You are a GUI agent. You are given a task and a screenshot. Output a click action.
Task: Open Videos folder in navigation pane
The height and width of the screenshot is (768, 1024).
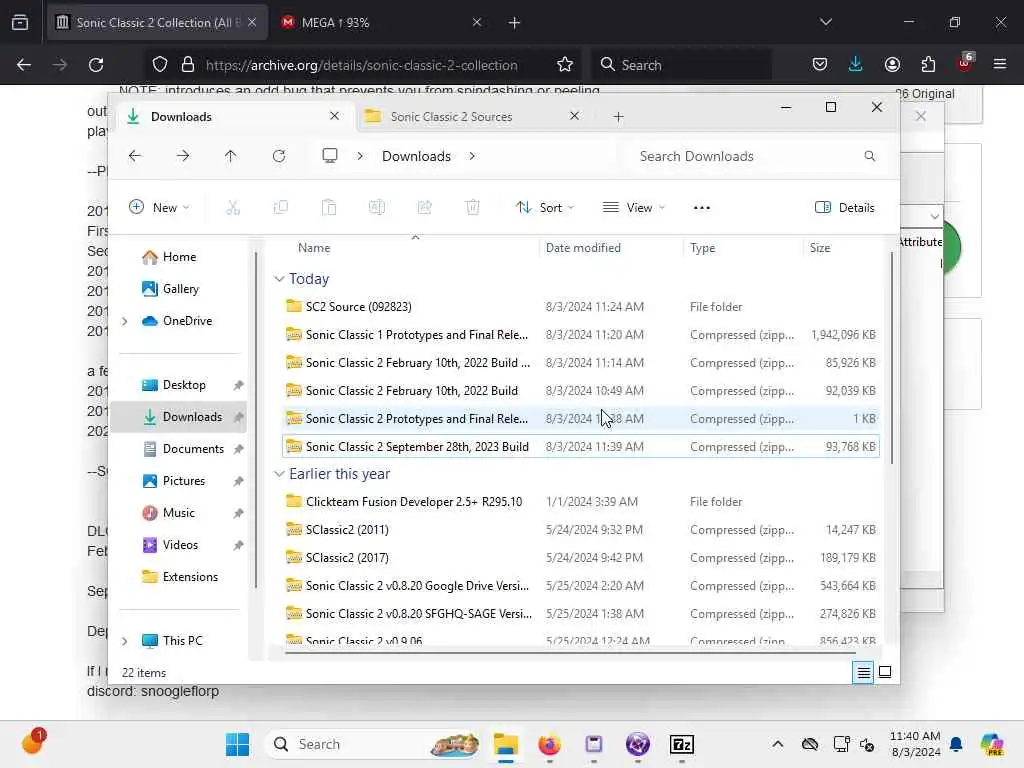[180, 545]
